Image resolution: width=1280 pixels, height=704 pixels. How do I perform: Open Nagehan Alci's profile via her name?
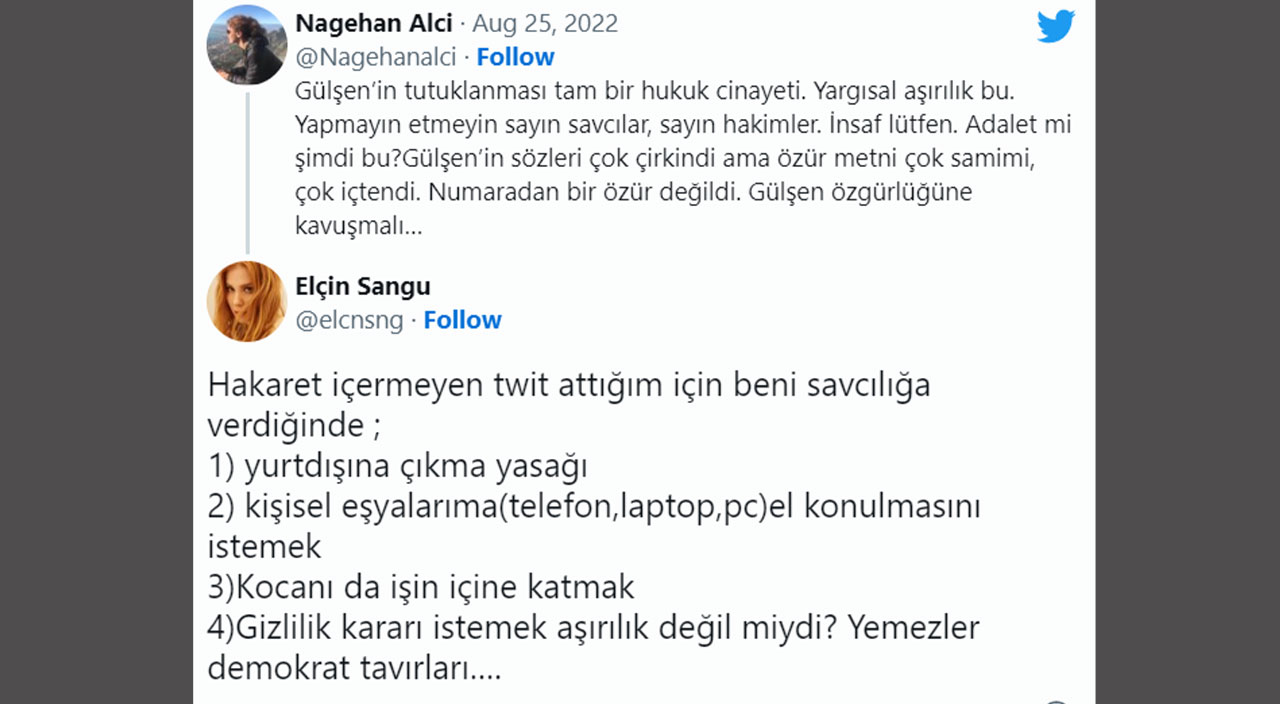[374, 22]
